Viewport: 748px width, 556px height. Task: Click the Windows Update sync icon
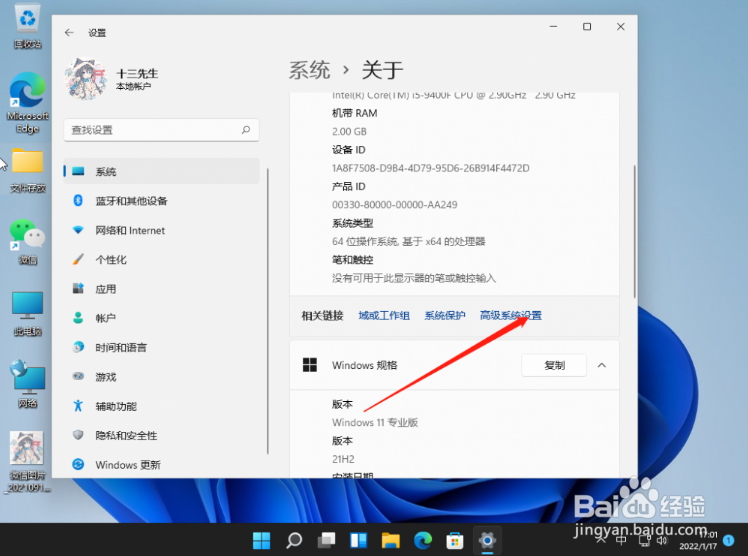point(78,464)
